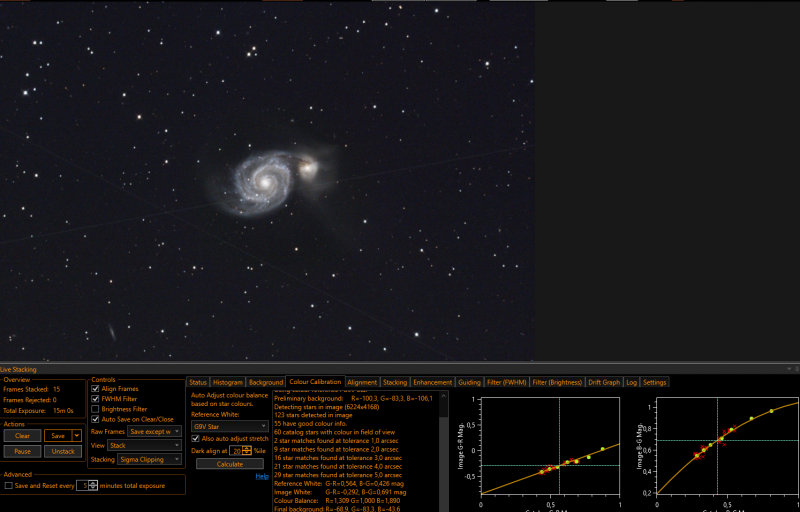Click 'Preliminary background' log line
The width and height of the screenshot is (800, 512).
[353, 398]
